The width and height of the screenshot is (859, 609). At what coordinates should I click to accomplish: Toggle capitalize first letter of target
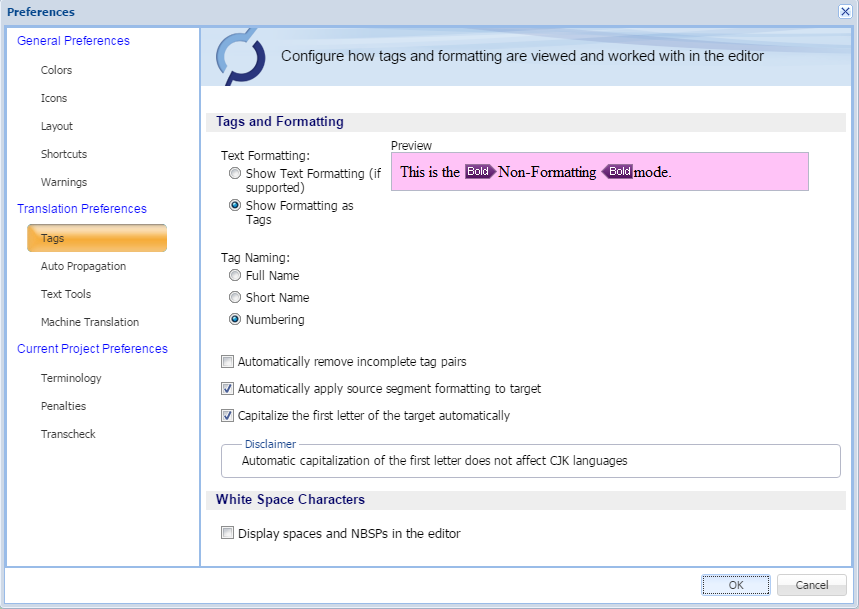(227, 415)
